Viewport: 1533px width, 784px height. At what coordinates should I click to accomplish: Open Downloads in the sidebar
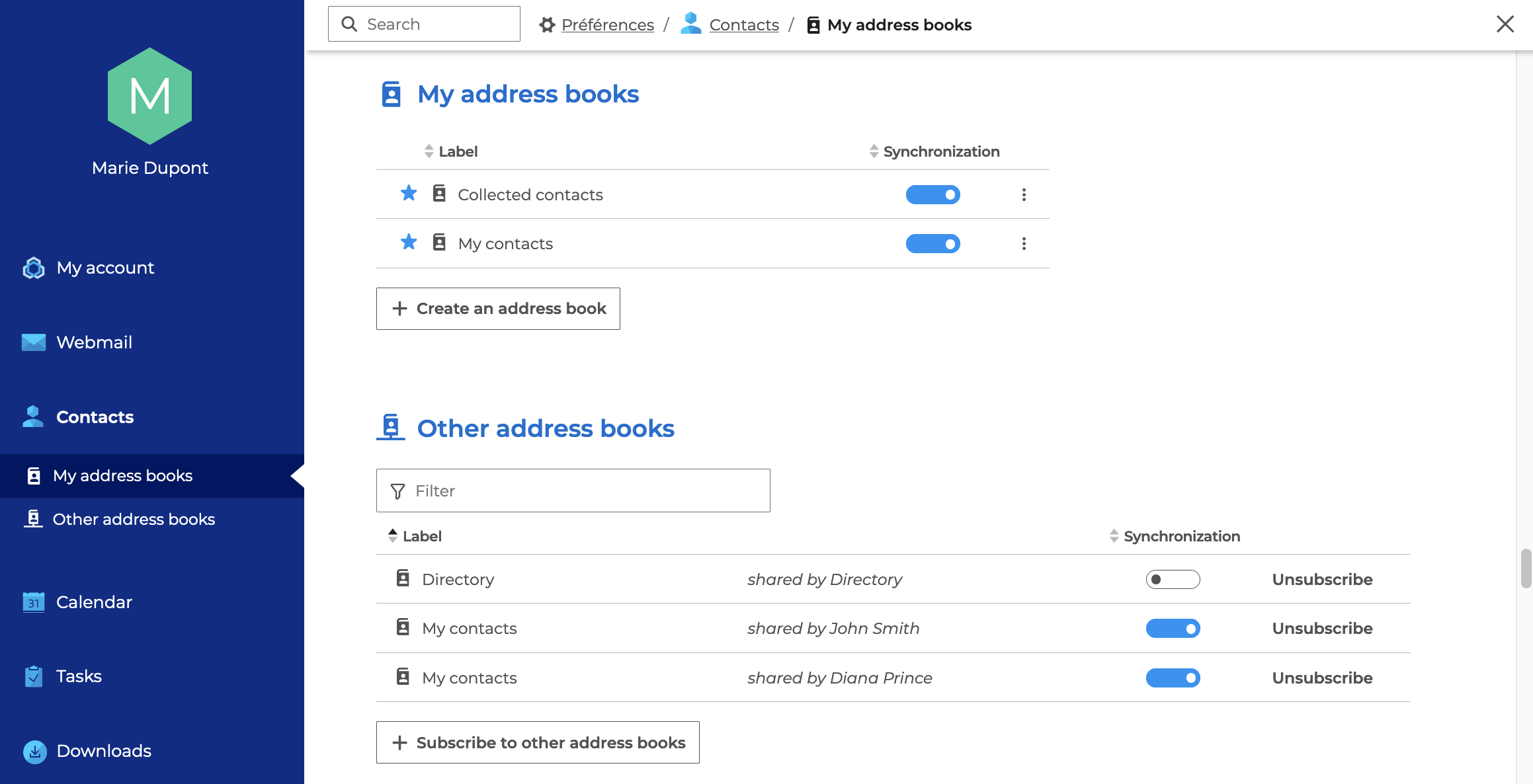click(104, 751)
